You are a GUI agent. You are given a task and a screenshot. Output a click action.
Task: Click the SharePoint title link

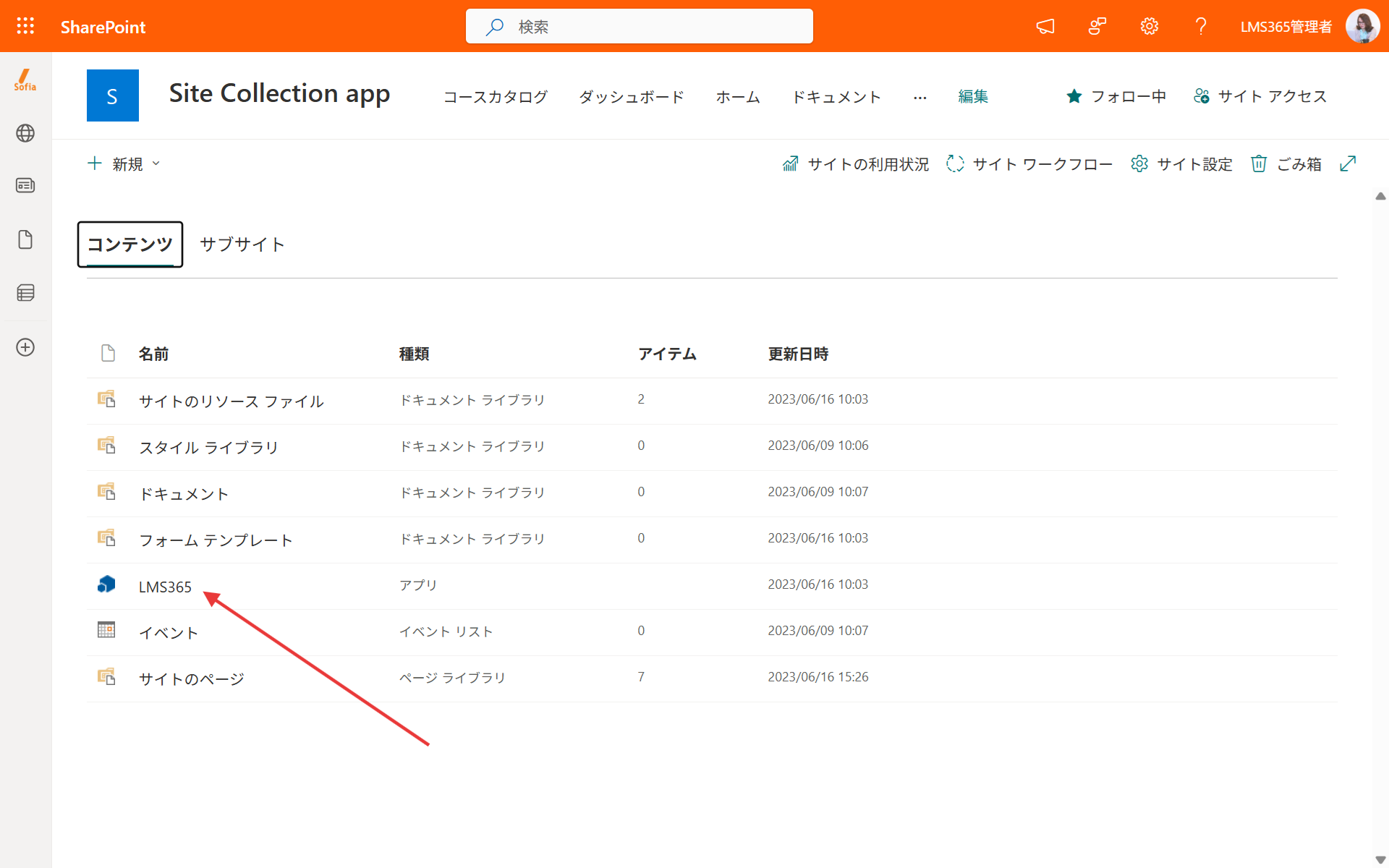point(103,27)
